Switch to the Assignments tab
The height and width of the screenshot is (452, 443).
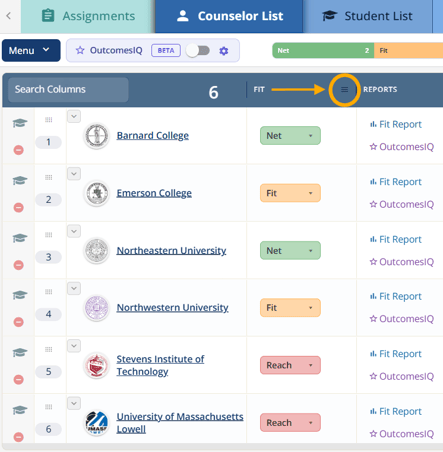[88, 16]
